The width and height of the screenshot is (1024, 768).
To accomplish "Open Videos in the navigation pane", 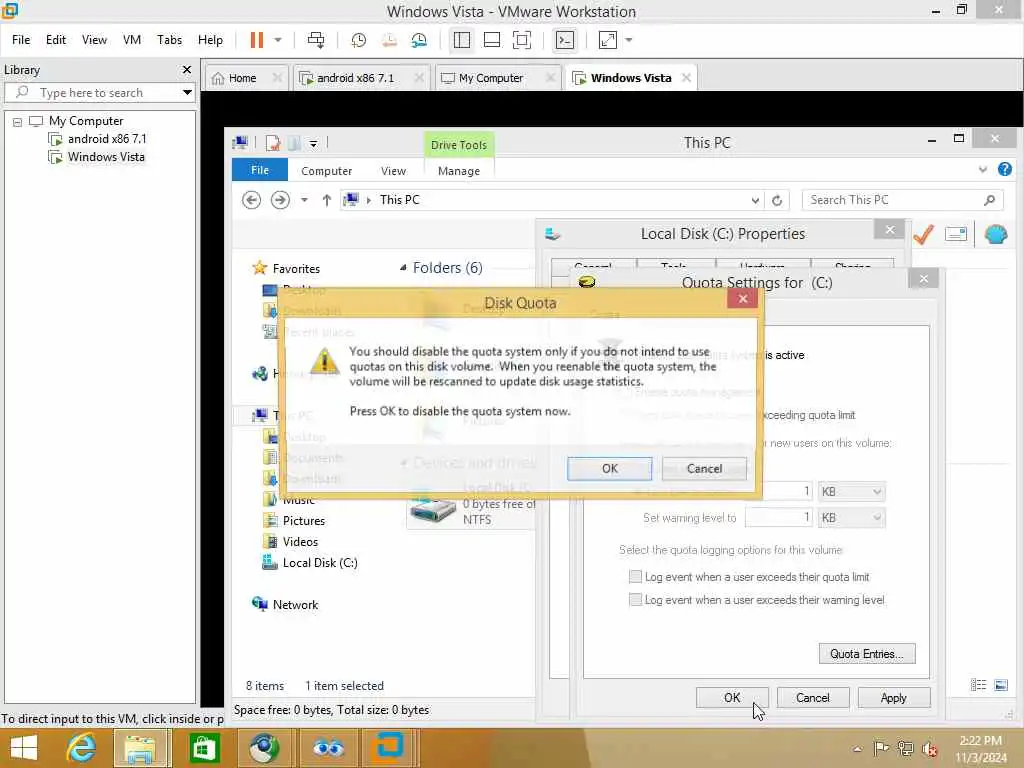I will (300, 541).
